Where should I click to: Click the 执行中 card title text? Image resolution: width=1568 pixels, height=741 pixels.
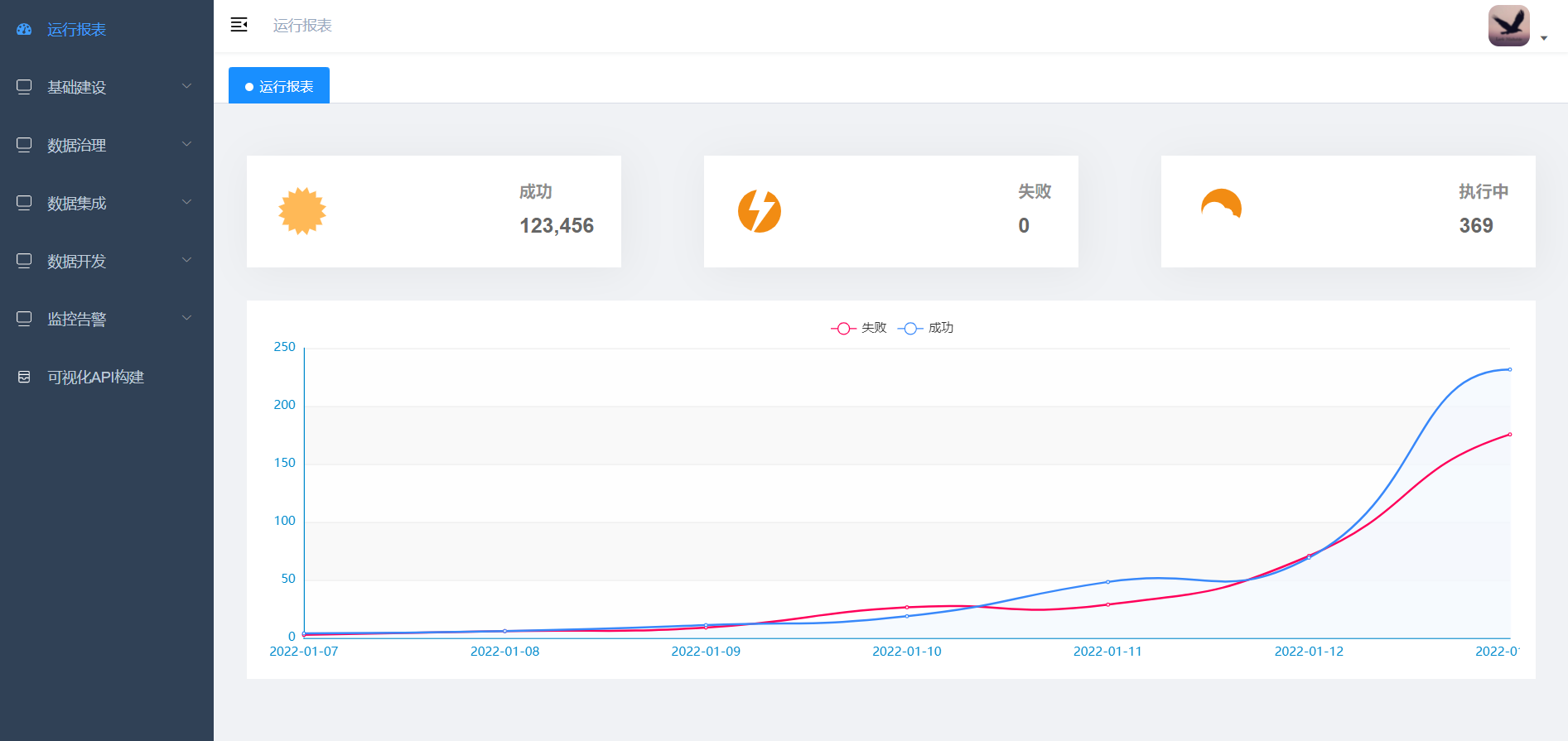(x=1484, y=192)
